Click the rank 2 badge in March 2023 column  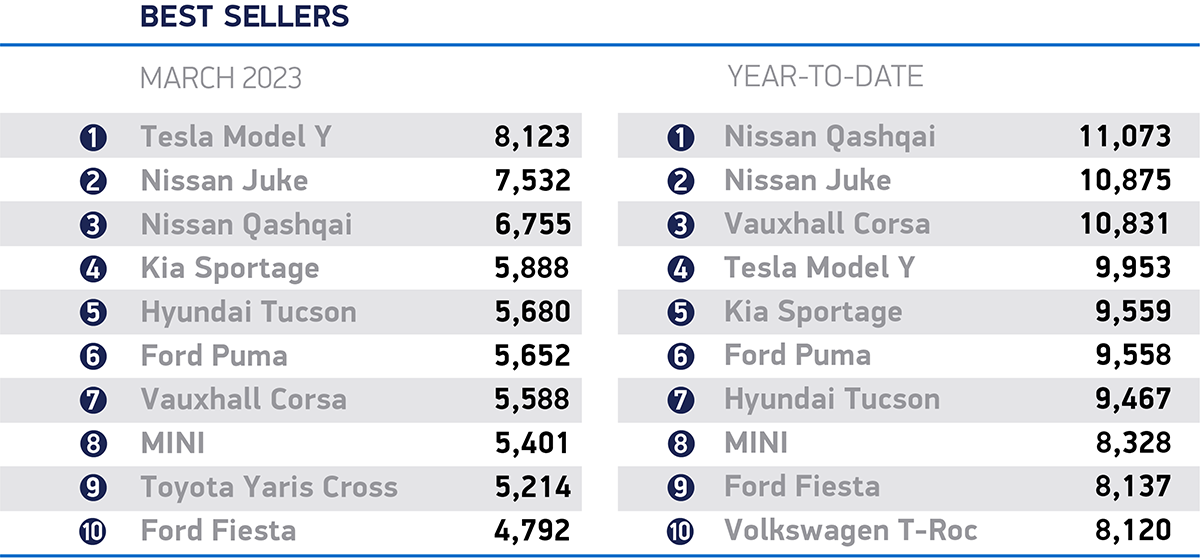point(93,181)
